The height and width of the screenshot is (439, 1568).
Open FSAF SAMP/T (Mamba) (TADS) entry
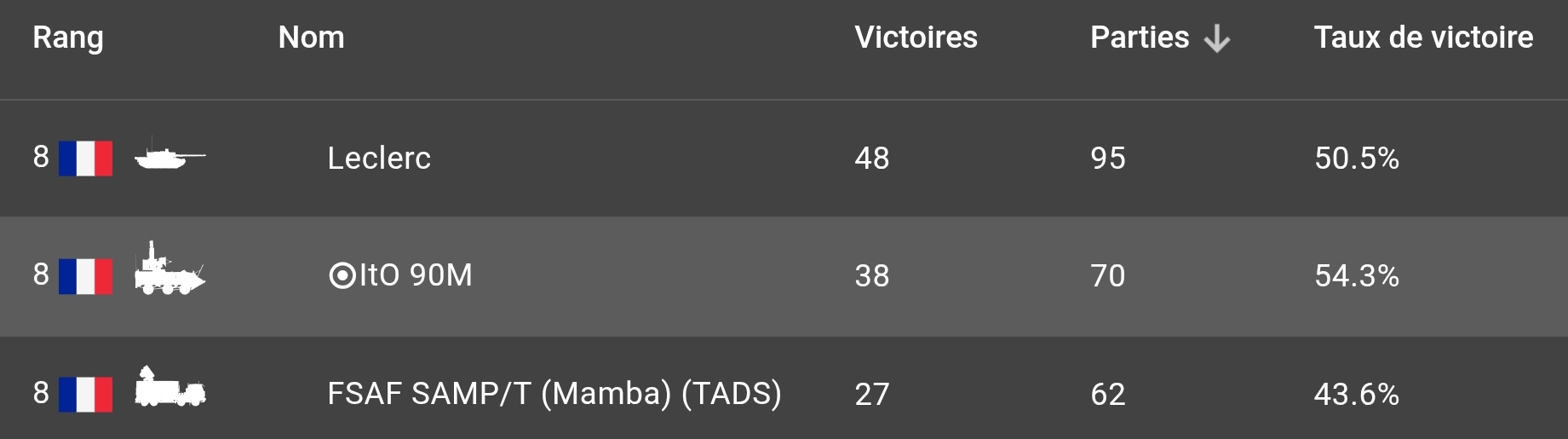tap(554, 393)
